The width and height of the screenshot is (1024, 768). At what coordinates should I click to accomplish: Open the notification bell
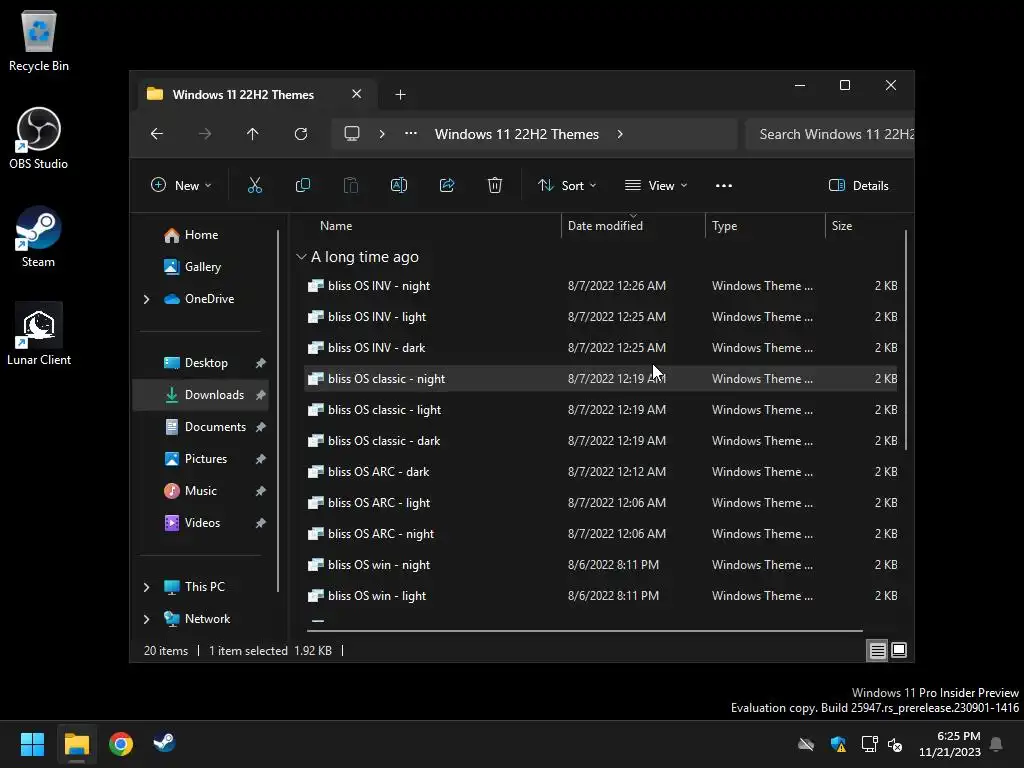click(996, 744)
